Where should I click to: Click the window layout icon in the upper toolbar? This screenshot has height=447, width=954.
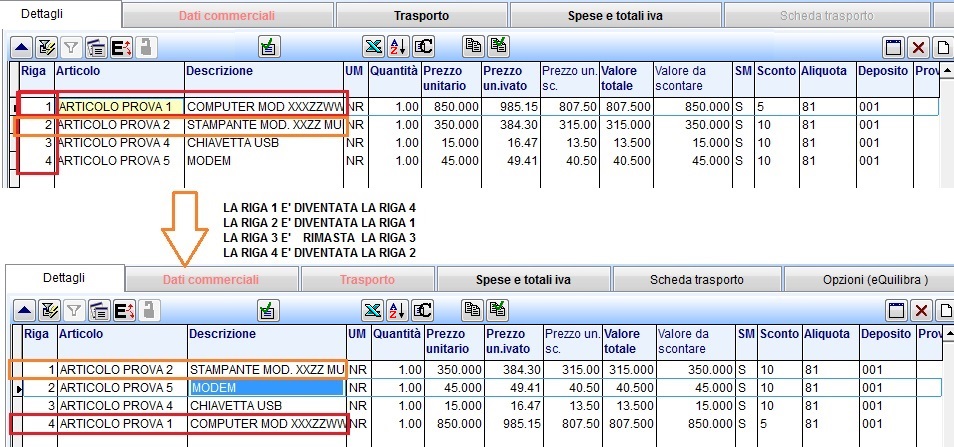pyautogui.click(x=894, y=47)
